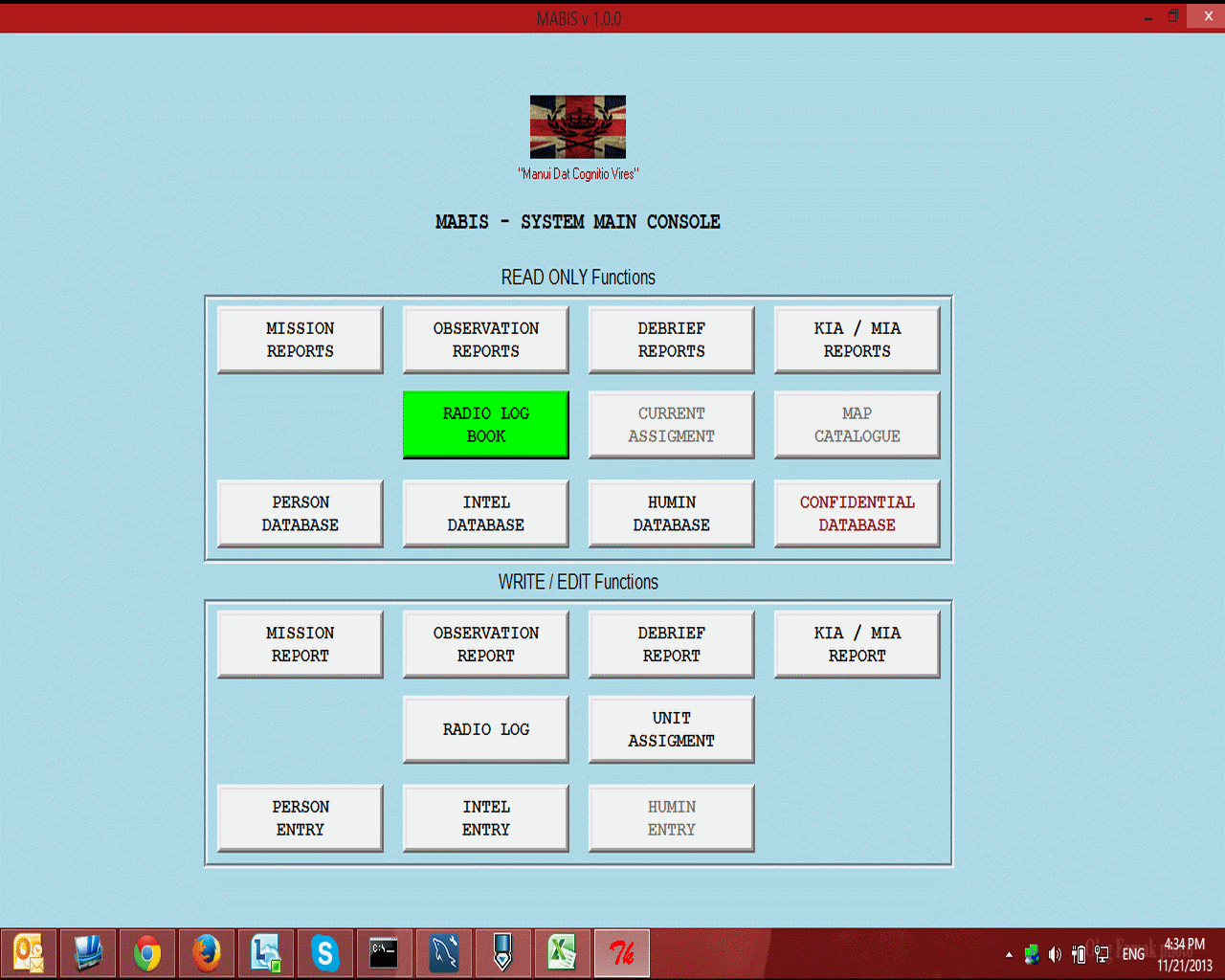Open the HUMIN DATABASE
The image size is (1225, 980).
pos(672,514)
